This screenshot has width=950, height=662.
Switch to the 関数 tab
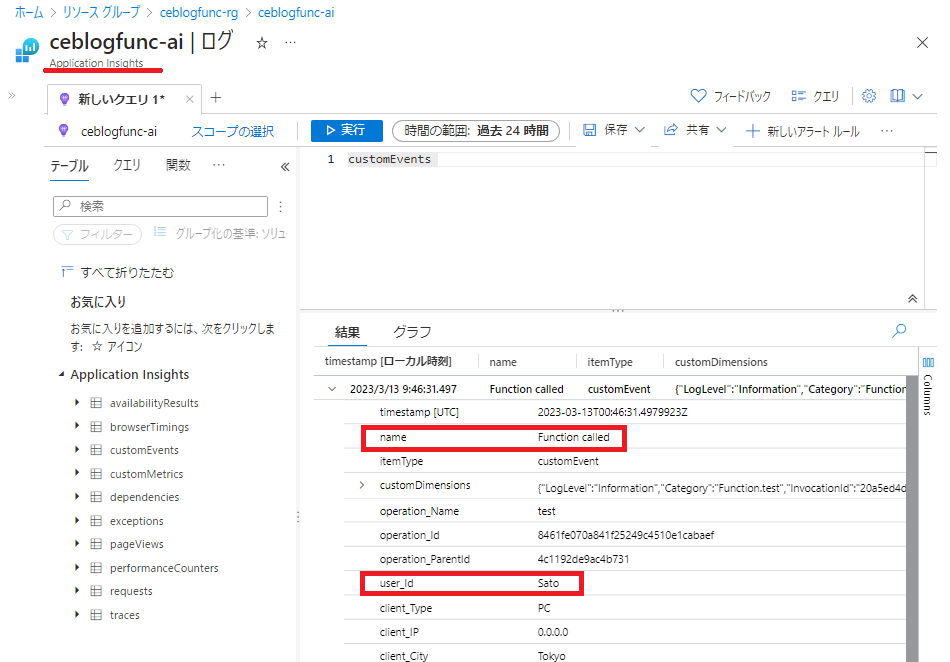(178, 165)
